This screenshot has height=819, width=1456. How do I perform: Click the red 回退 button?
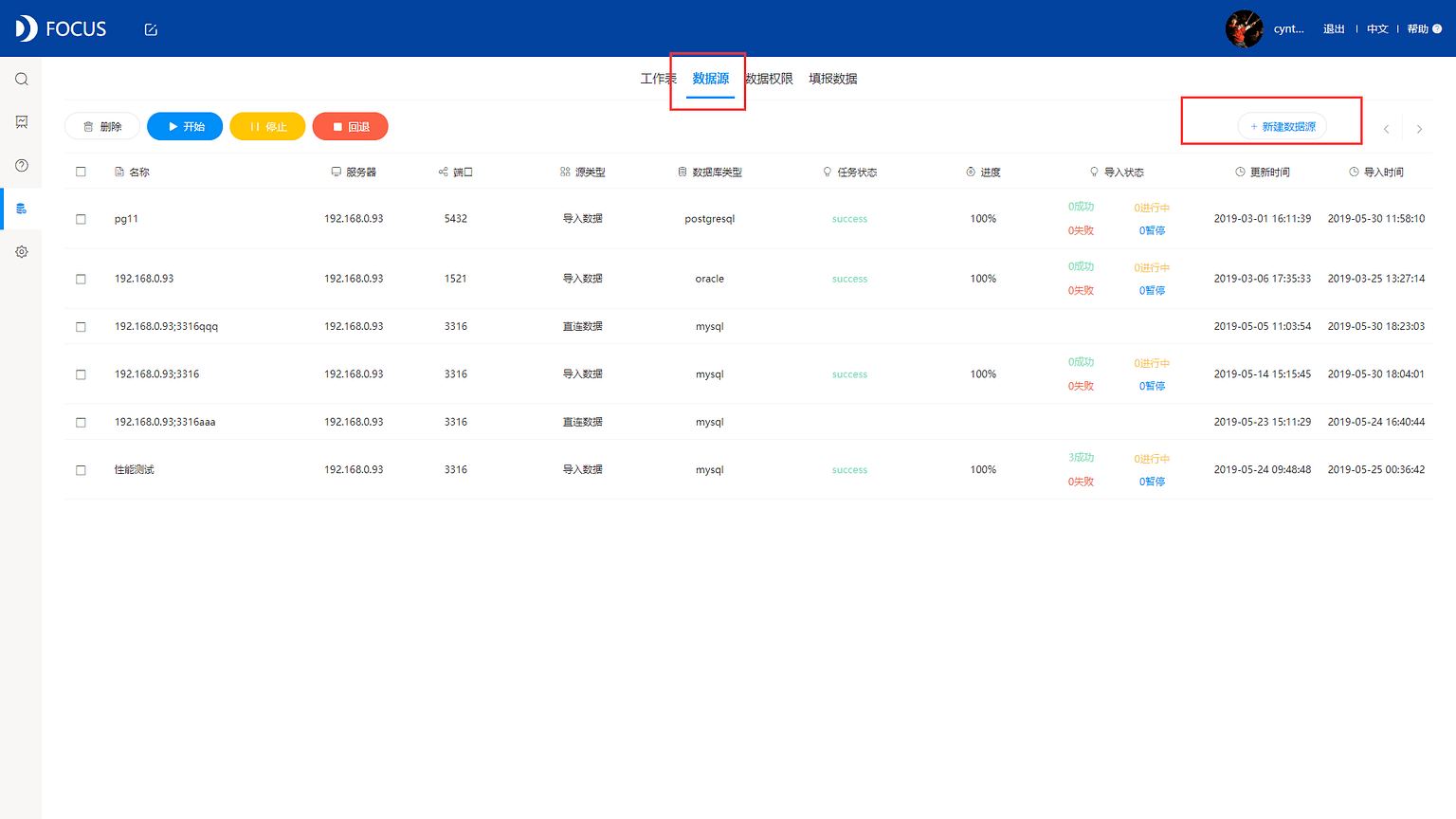pos(351,126)
